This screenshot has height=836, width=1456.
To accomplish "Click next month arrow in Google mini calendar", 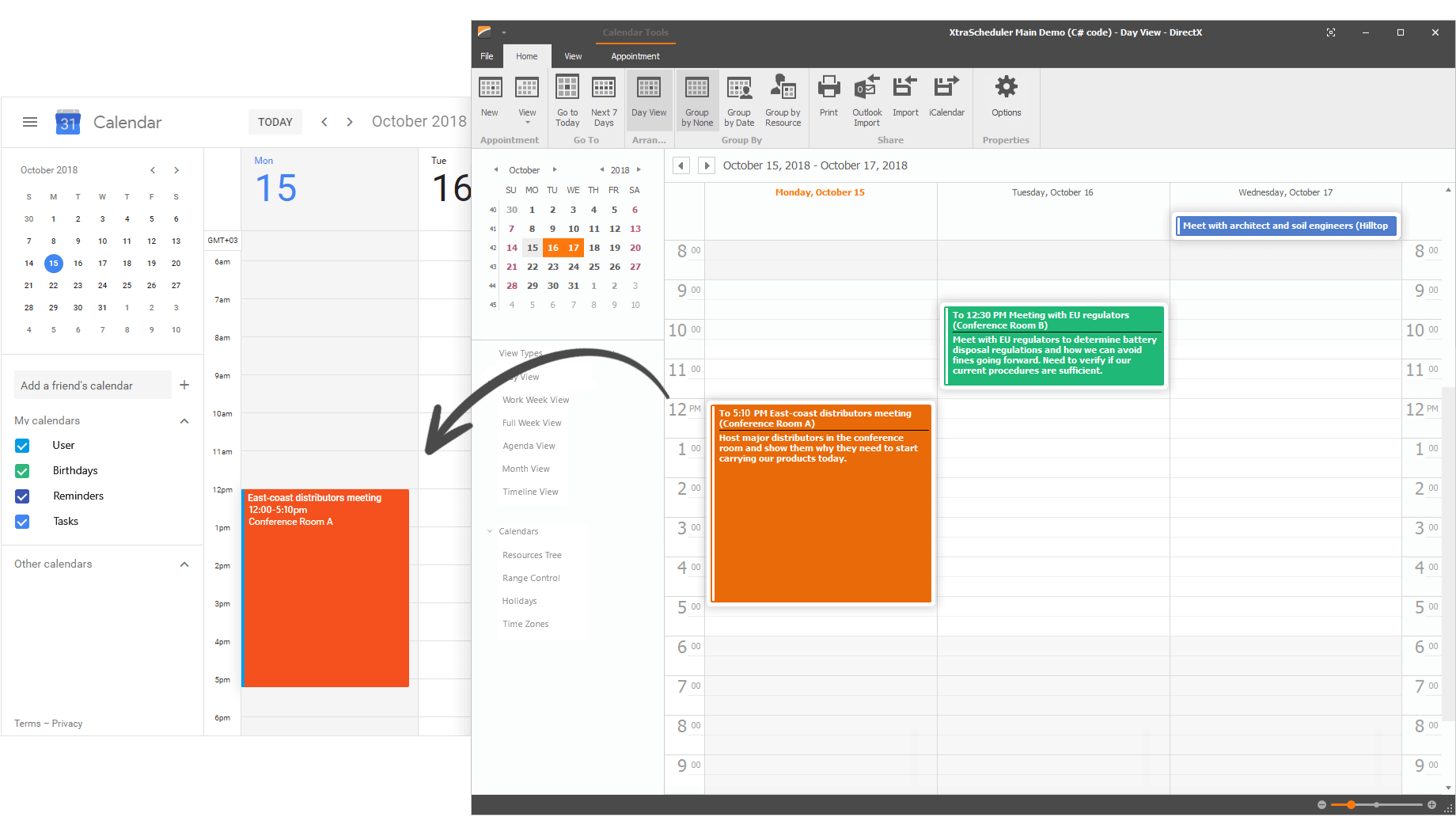I will [x=176, y=170].
